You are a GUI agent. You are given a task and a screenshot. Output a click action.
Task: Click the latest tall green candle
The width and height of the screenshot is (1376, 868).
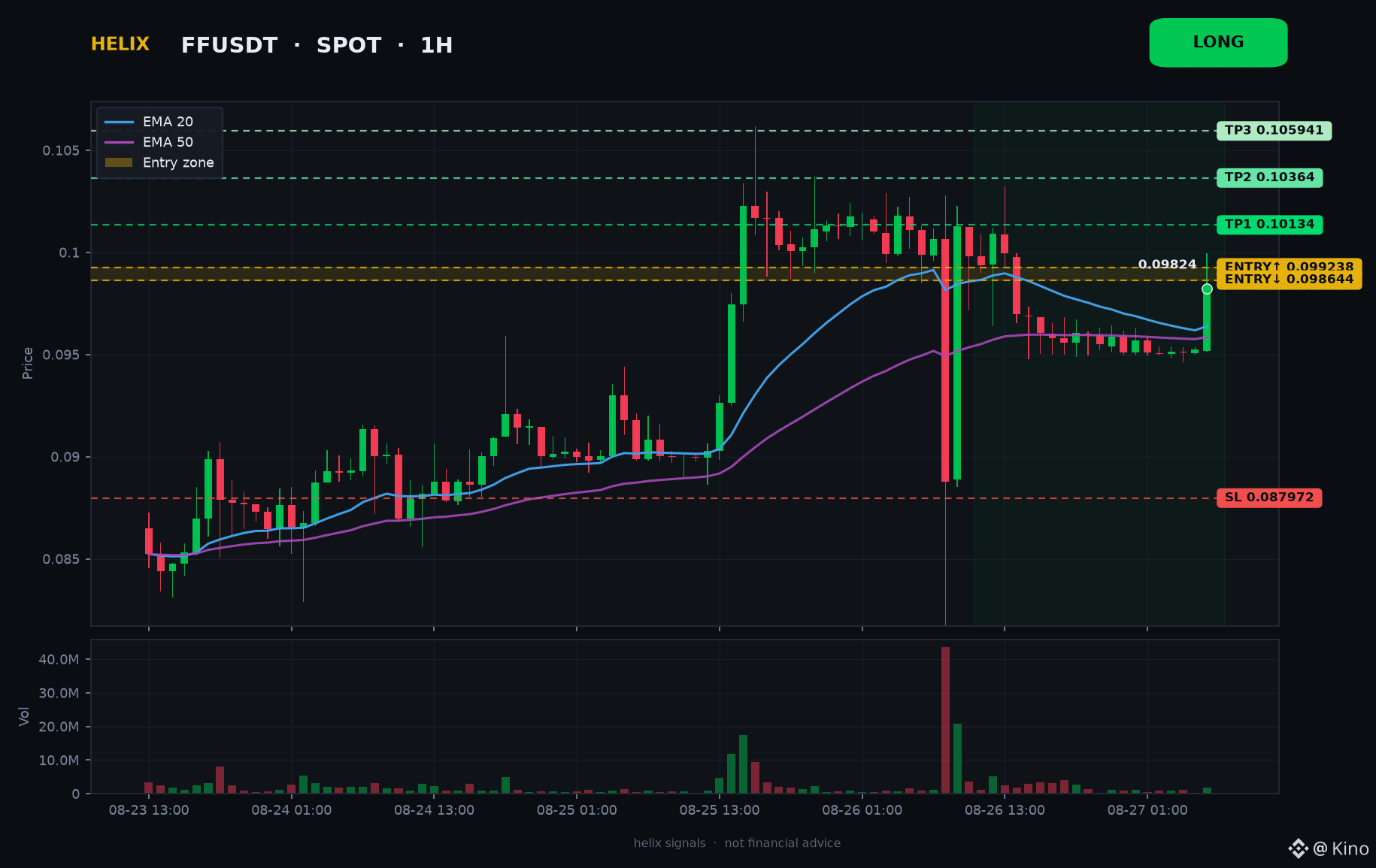pyautogui.click(x=1207, y=319)
